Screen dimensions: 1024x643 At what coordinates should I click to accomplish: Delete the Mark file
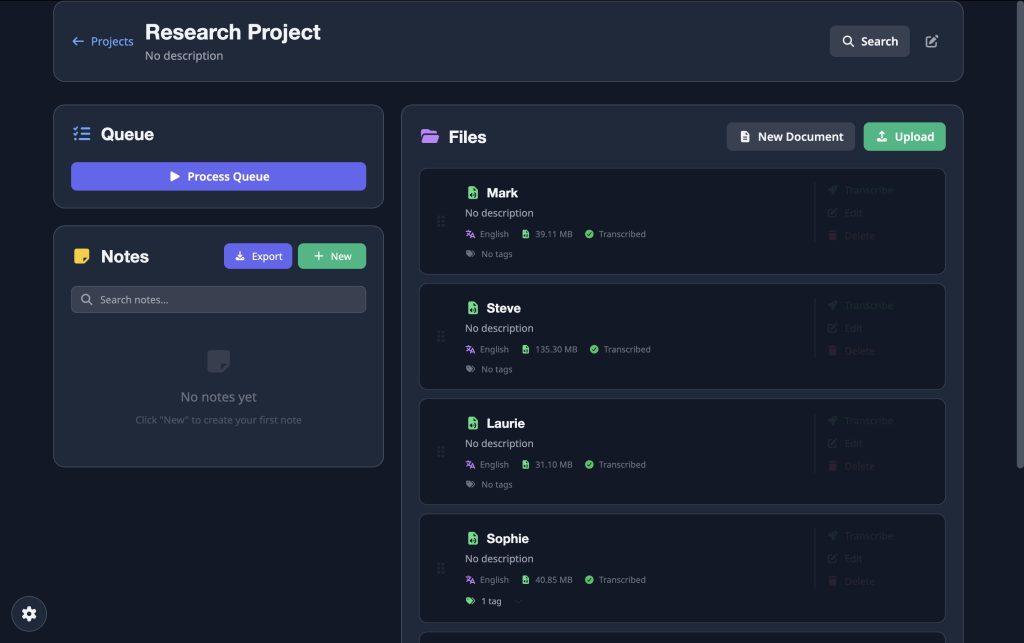pos(851,236)
